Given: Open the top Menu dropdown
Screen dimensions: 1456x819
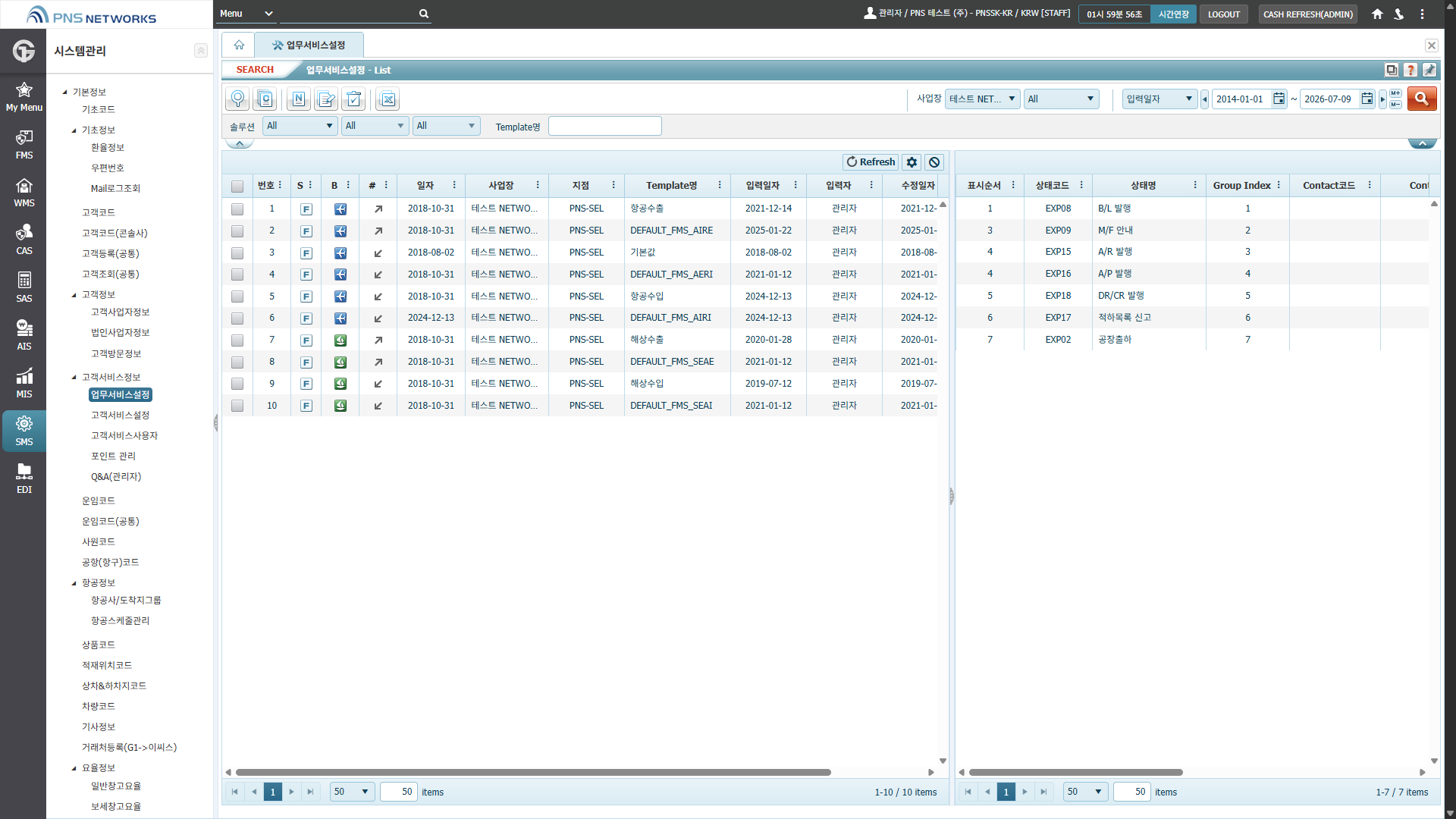Looking at the screenshot, I should click(246, 14).
